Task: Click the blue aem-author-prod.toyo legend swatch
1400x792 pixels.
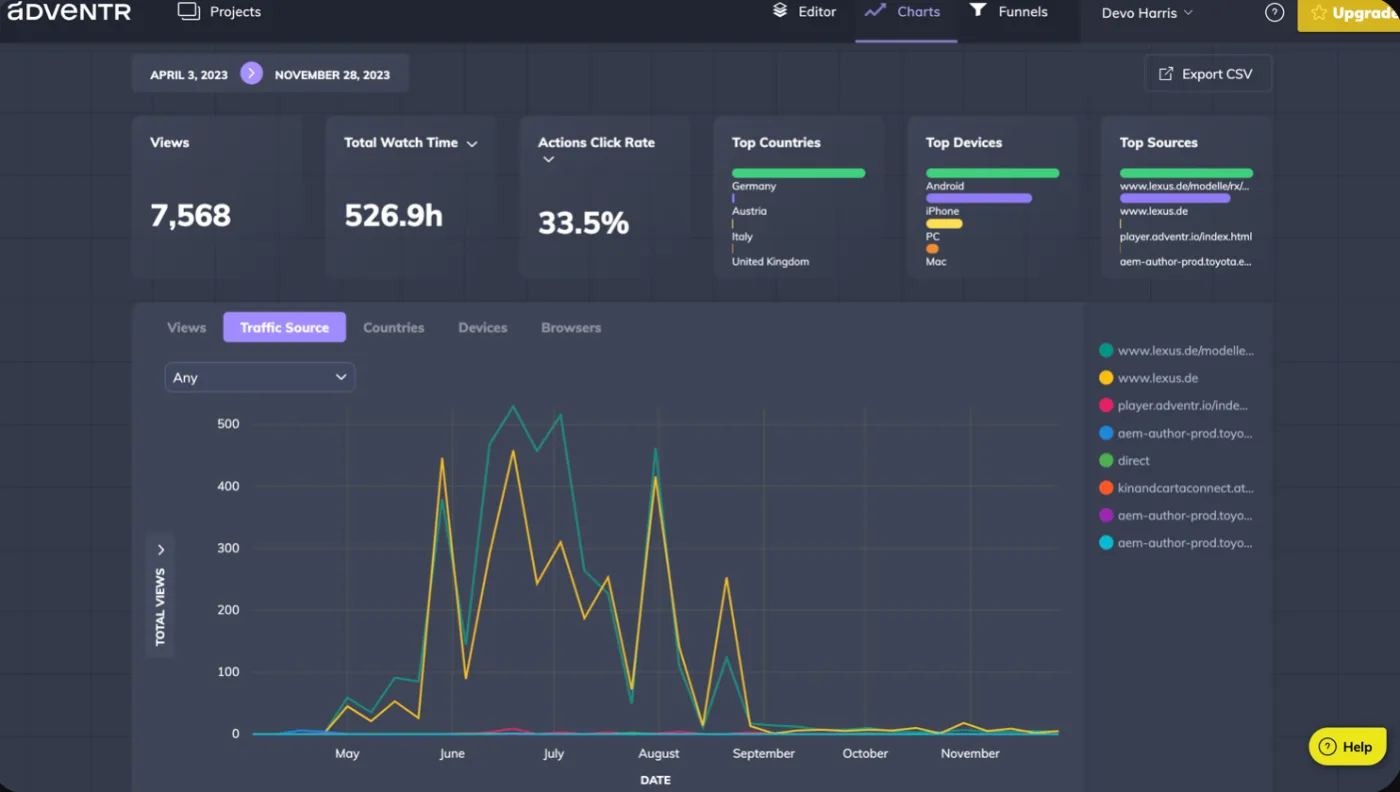Action: tap(1106, 433)
